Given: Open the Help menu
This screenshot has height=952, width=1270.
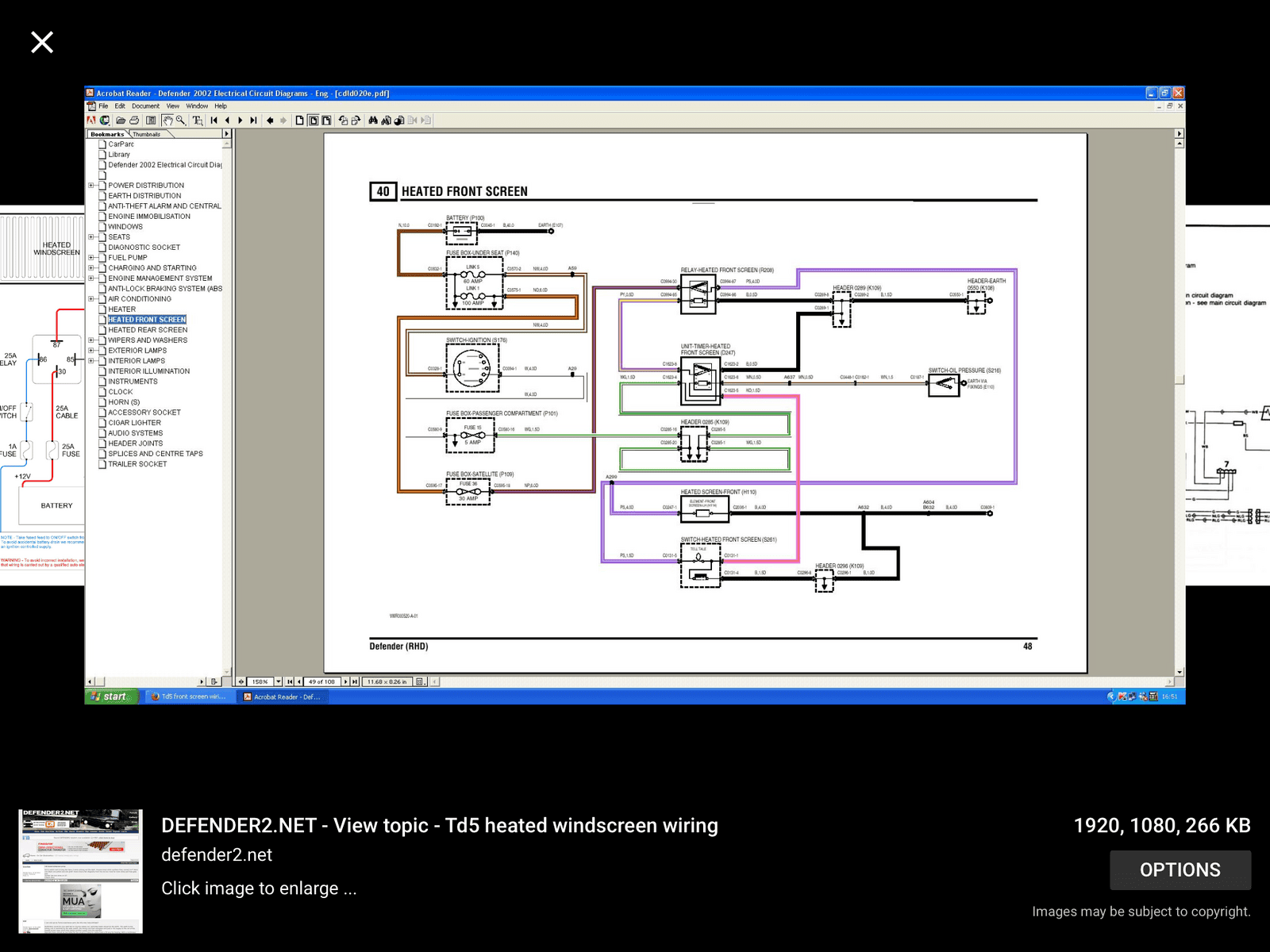Looking at the screenshot, I should coord(221,106).
